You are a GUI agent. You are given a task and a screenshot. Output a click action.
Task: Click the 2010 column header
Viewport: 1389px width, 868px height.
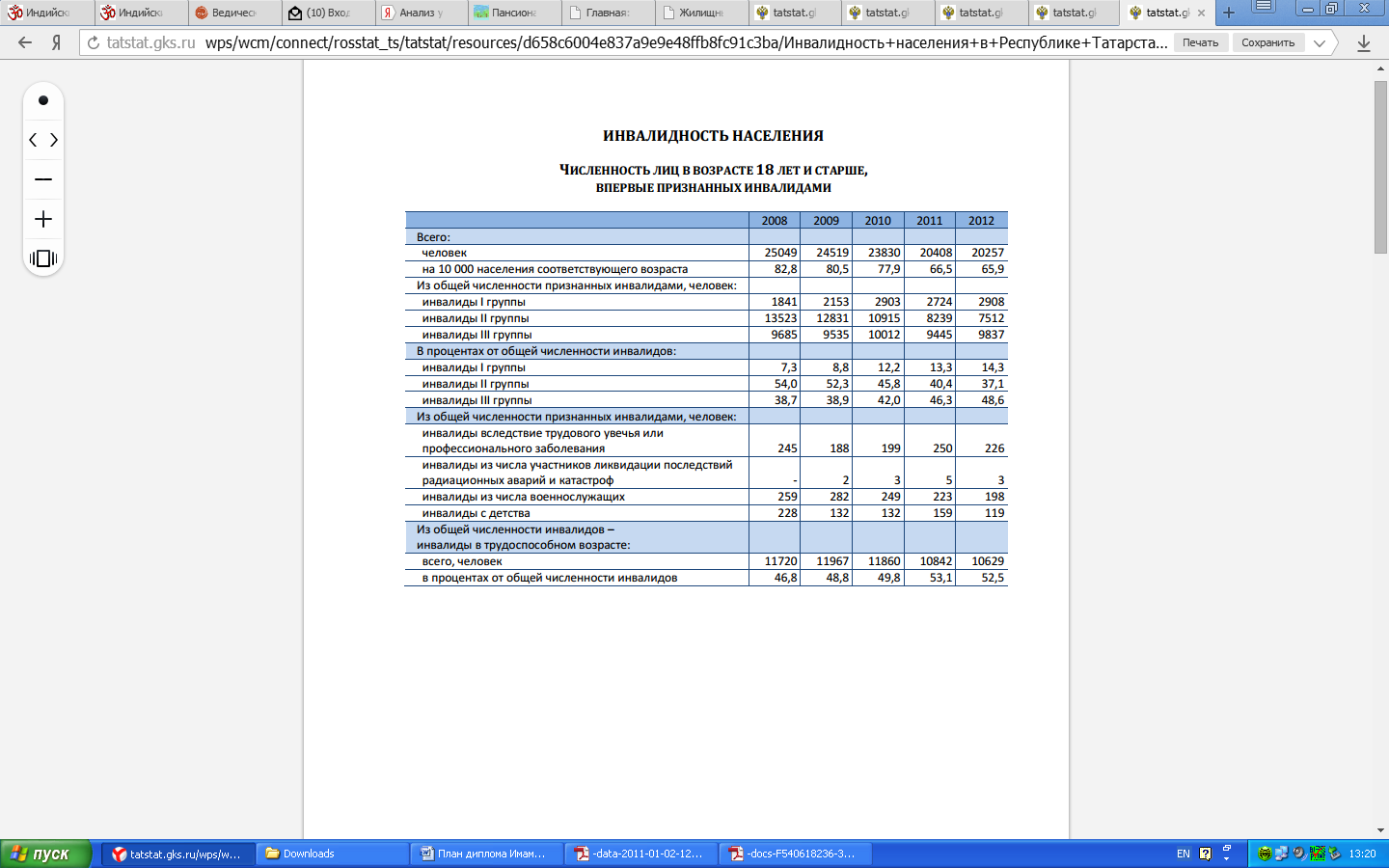click(878, 221)
